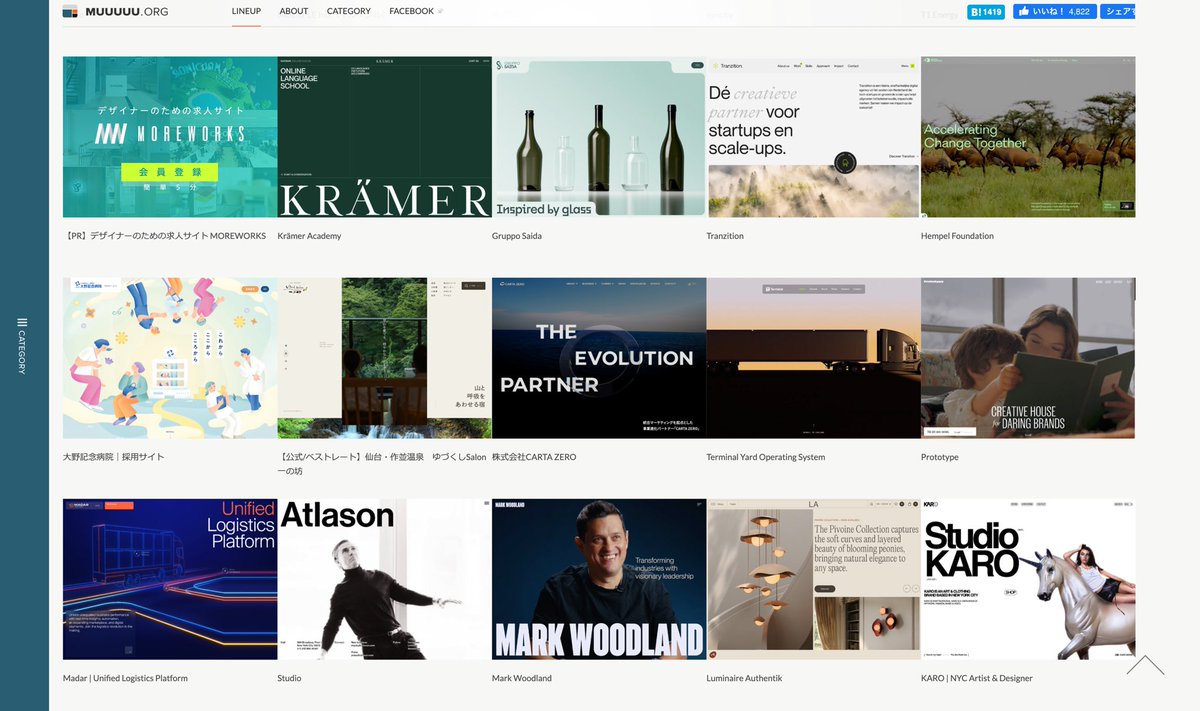
Task: Open the Studio KARO horse thumbnail
Action: (1028, 579)
